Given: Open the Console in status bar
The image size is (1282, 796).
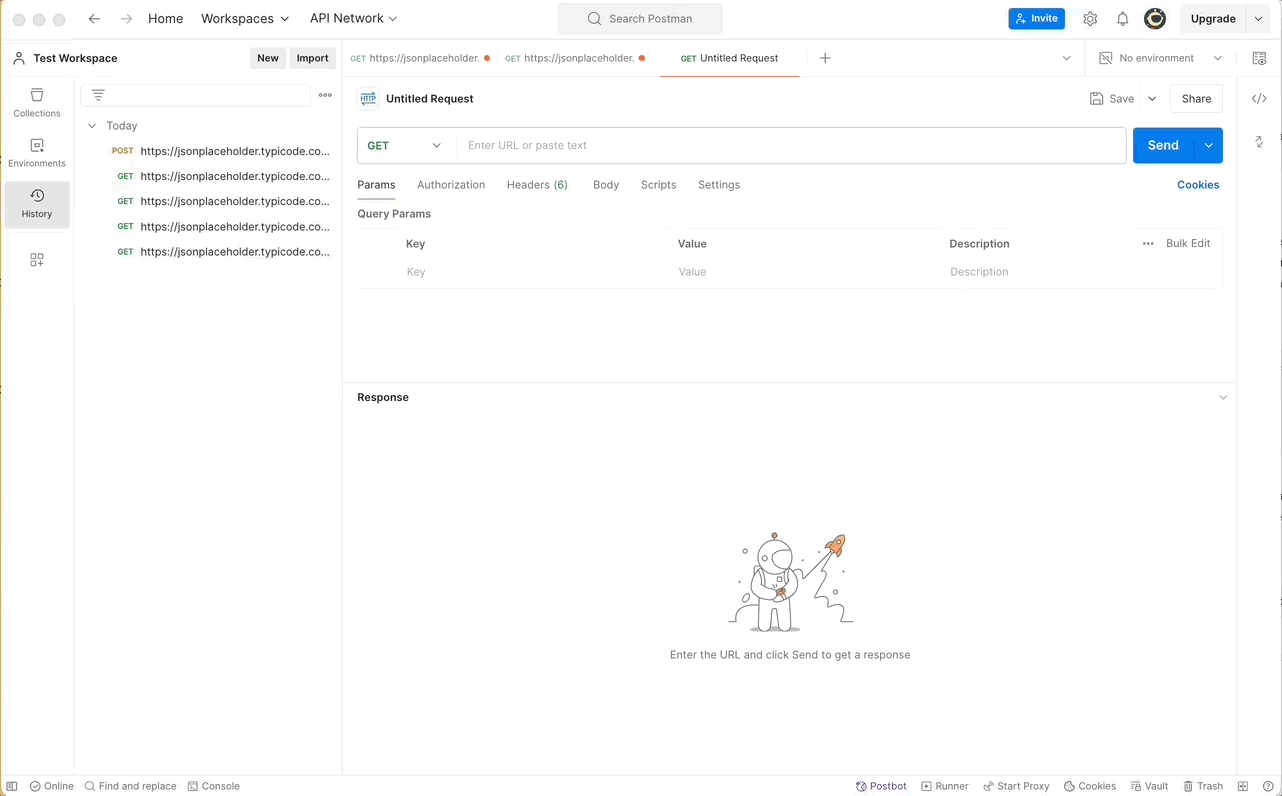Looking at the screenshot, I should (x=214, y=786).
